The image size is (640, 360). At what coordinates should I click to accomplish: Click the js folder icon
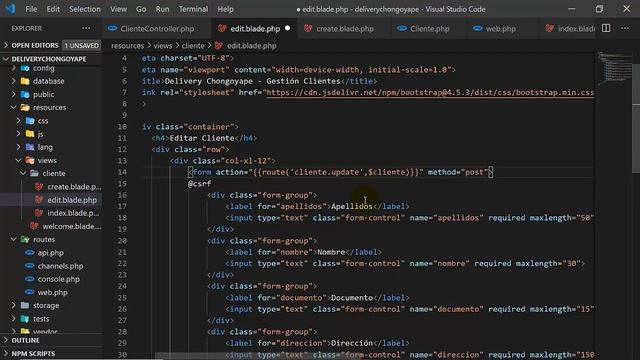[x=30, y=134]
